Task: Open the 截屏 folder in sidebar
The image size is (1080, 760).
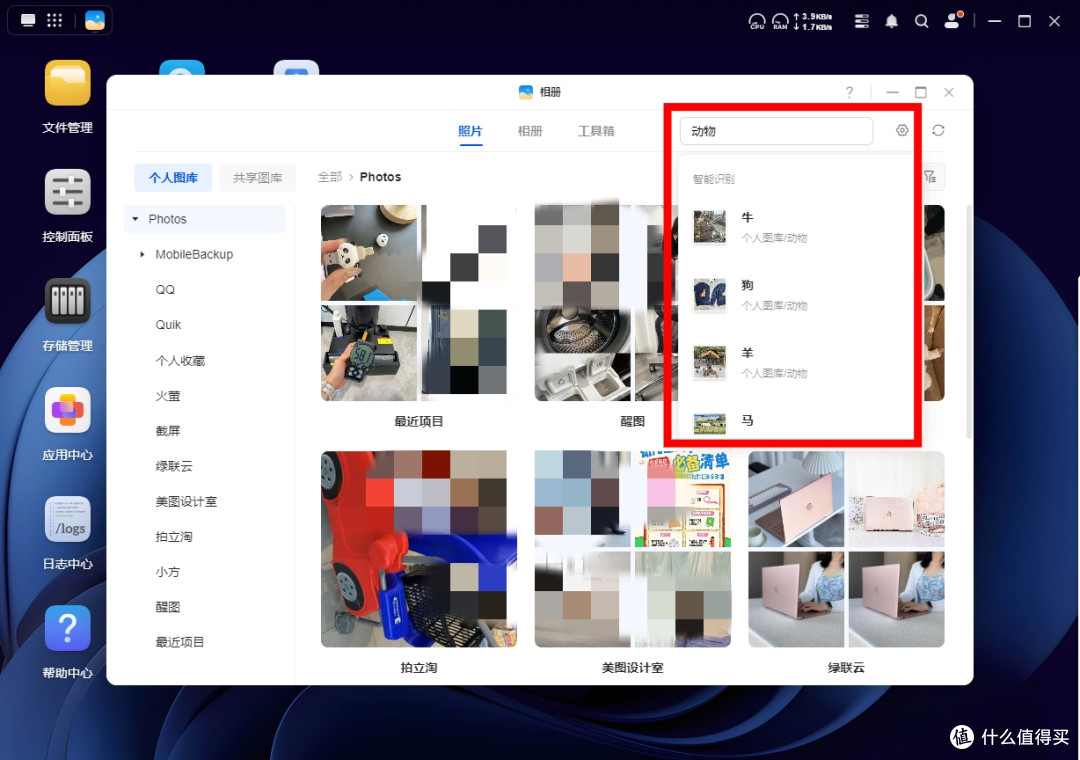Action: tap(168, 431)
